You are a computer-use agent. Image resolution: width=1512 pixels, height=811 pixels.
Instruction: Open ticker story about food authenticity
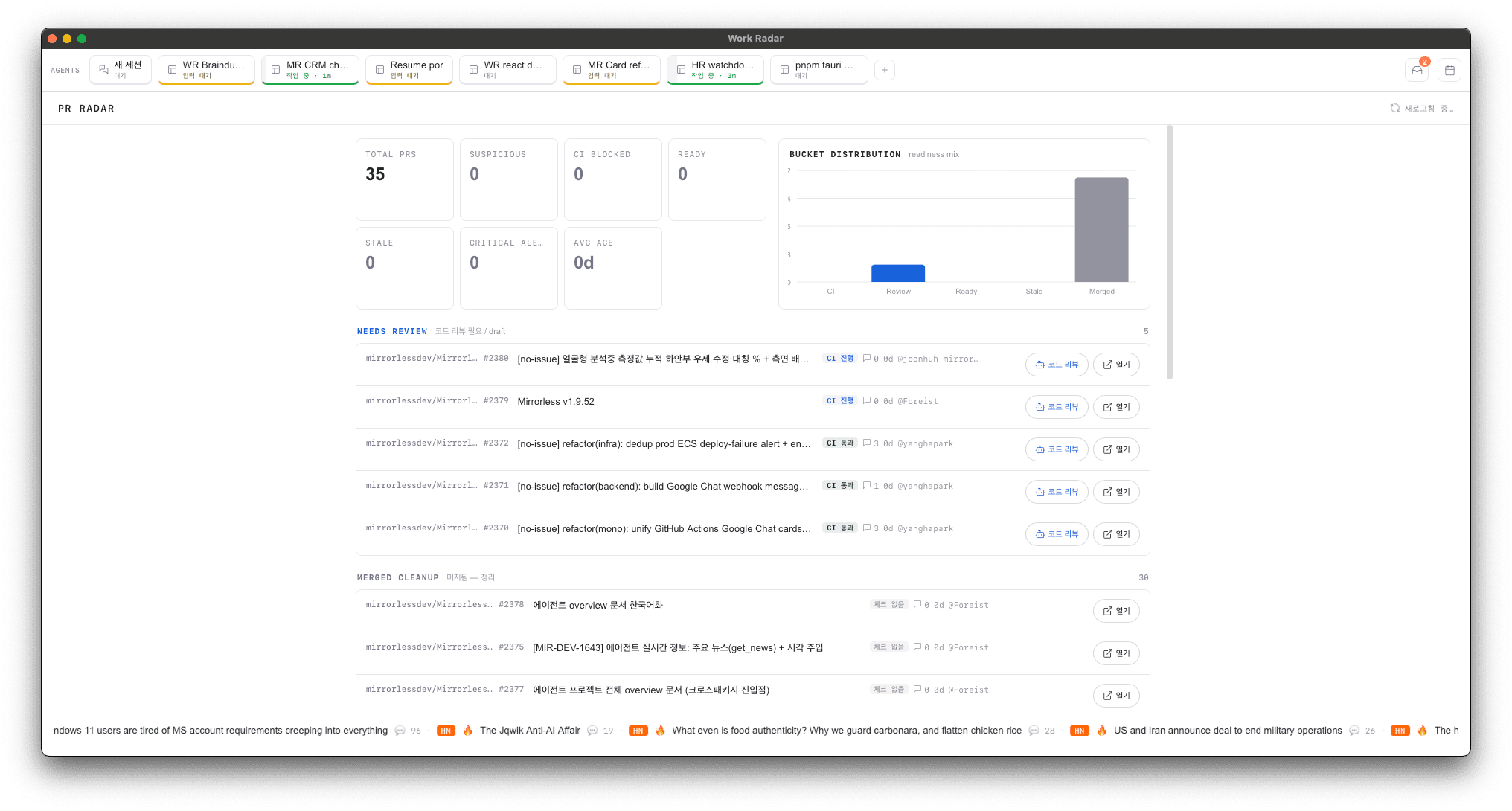point(847,731)
